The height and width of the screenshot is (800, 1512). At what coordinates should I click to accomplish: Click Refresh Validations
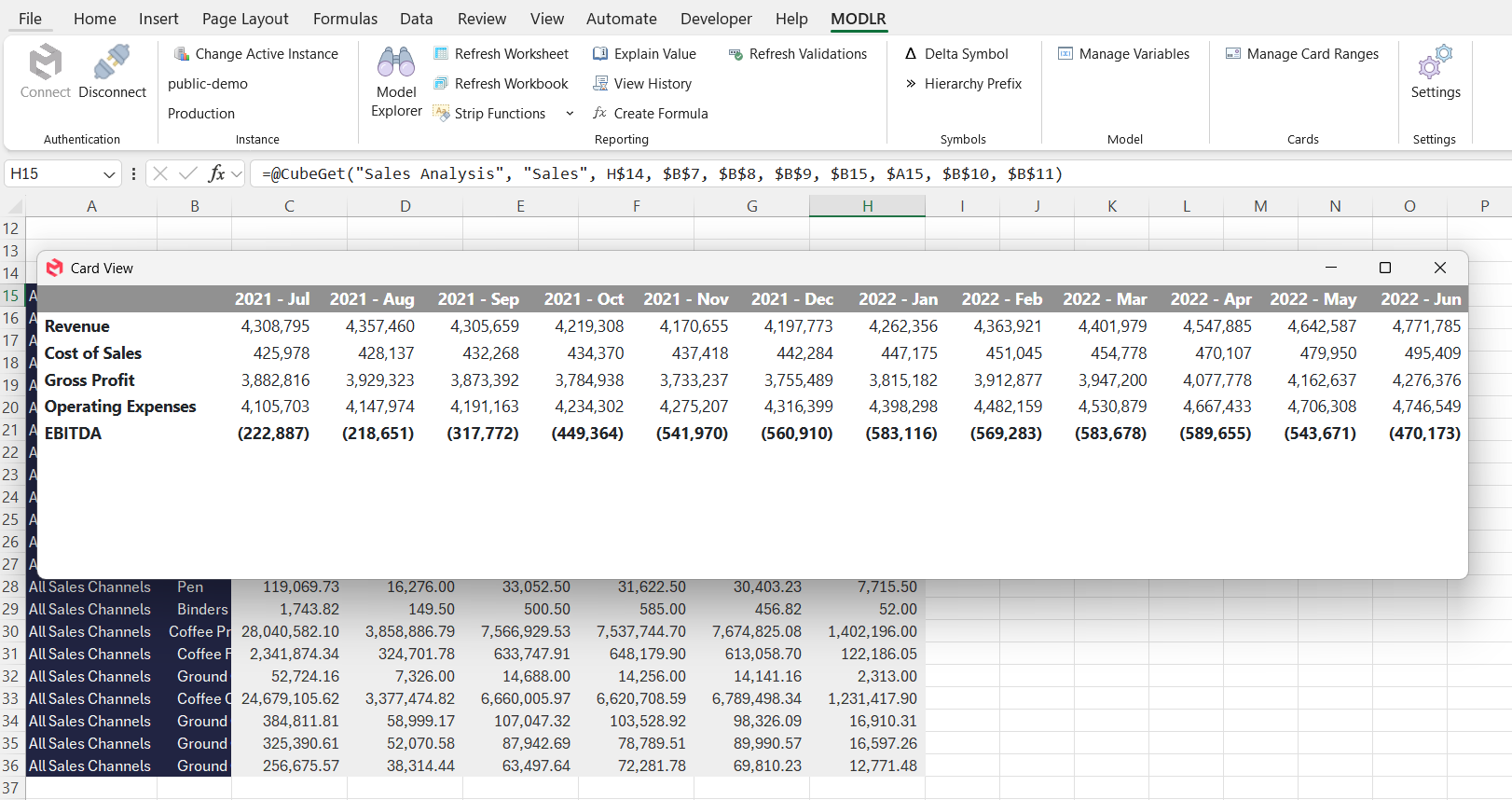click(x=798, y=54)
